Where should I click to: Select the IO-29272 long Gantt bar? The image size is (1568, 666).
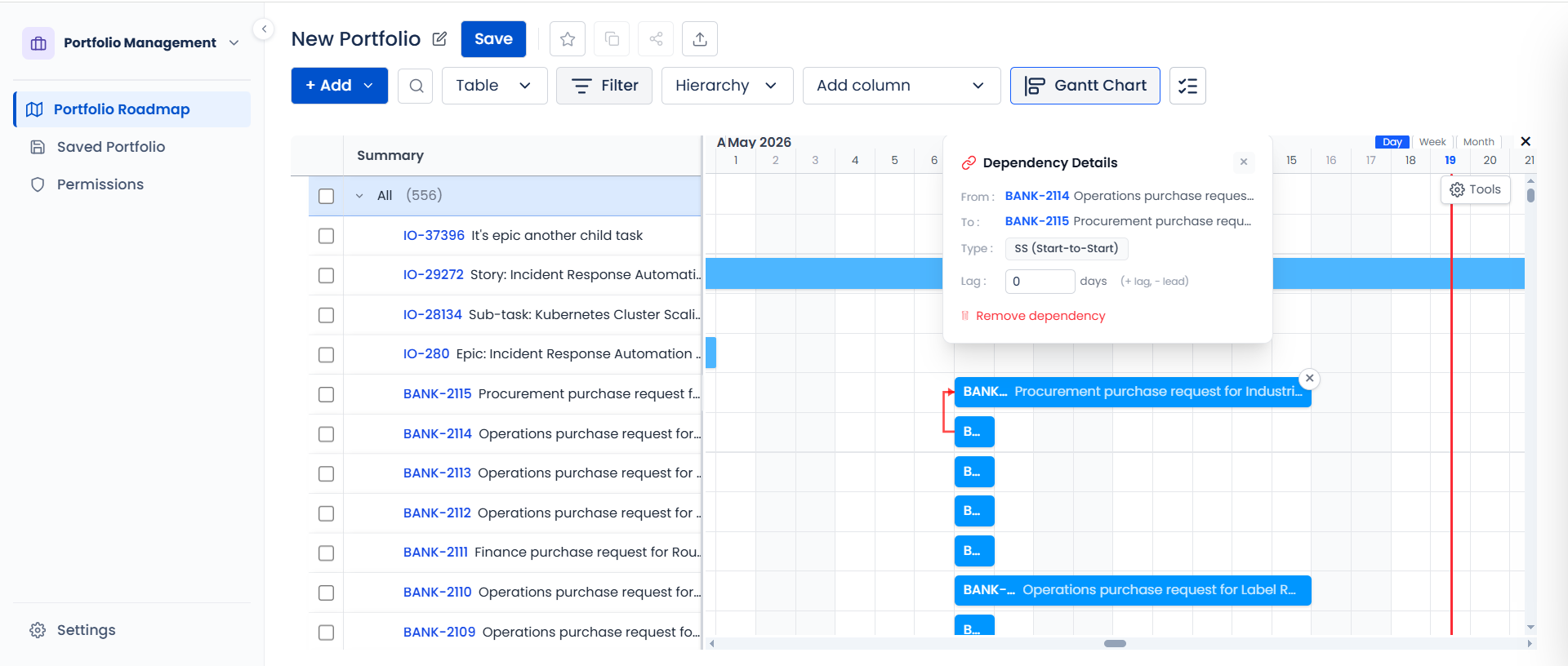tap(1115, 273)
